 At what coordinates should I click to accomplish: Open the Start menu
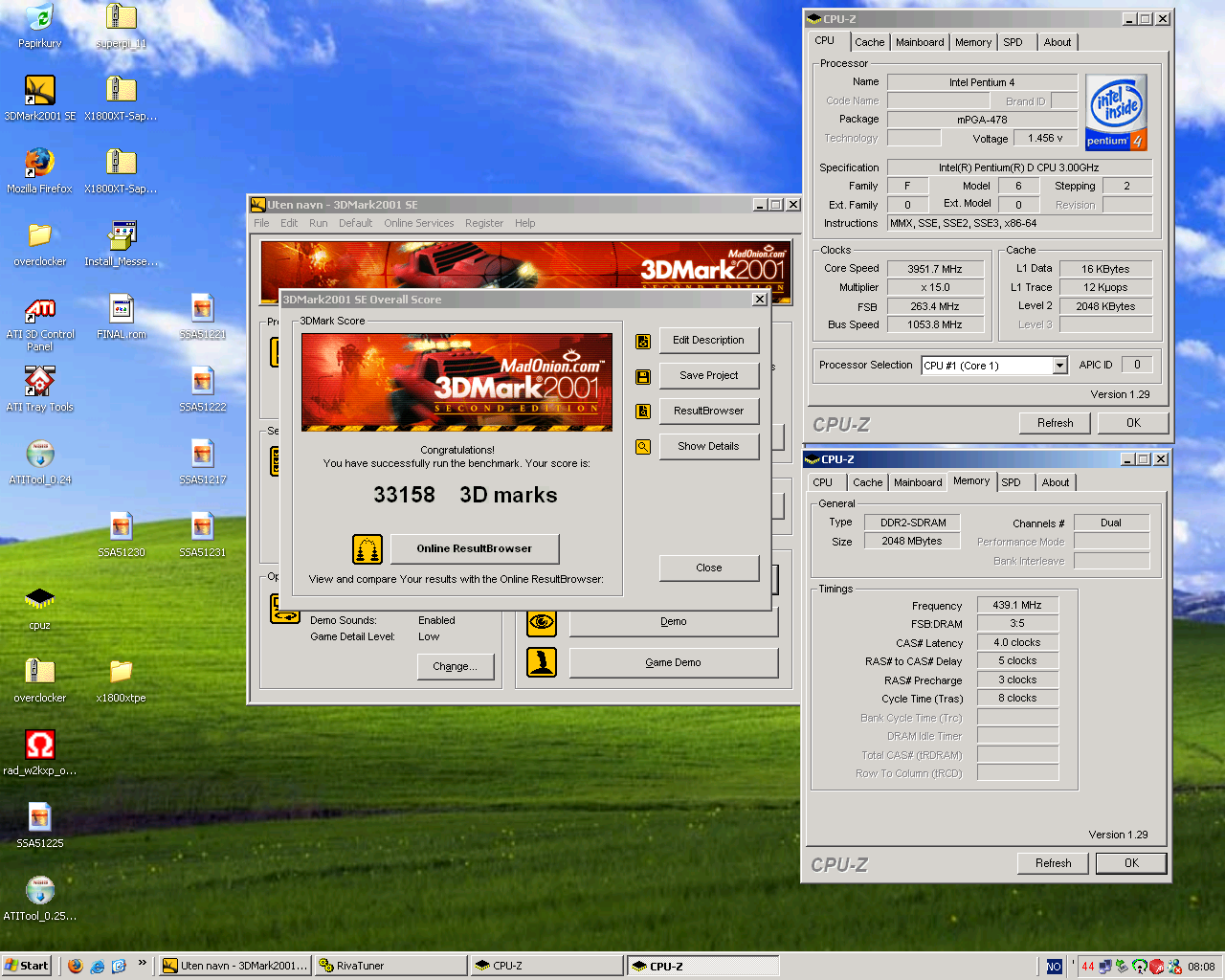pos(27,966)
